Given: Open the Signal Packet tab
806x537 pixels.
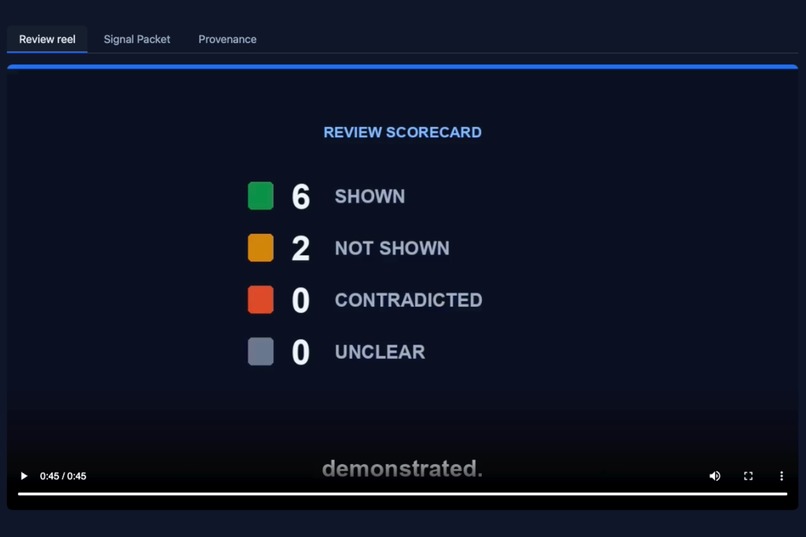Looking at the screenshot, I should [137, 39].
